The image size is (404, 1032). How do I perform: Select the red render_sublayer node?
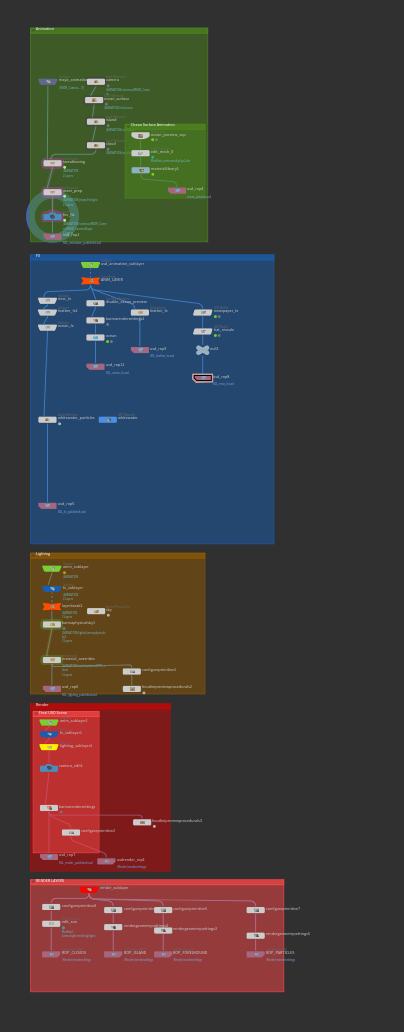point(89,889)
